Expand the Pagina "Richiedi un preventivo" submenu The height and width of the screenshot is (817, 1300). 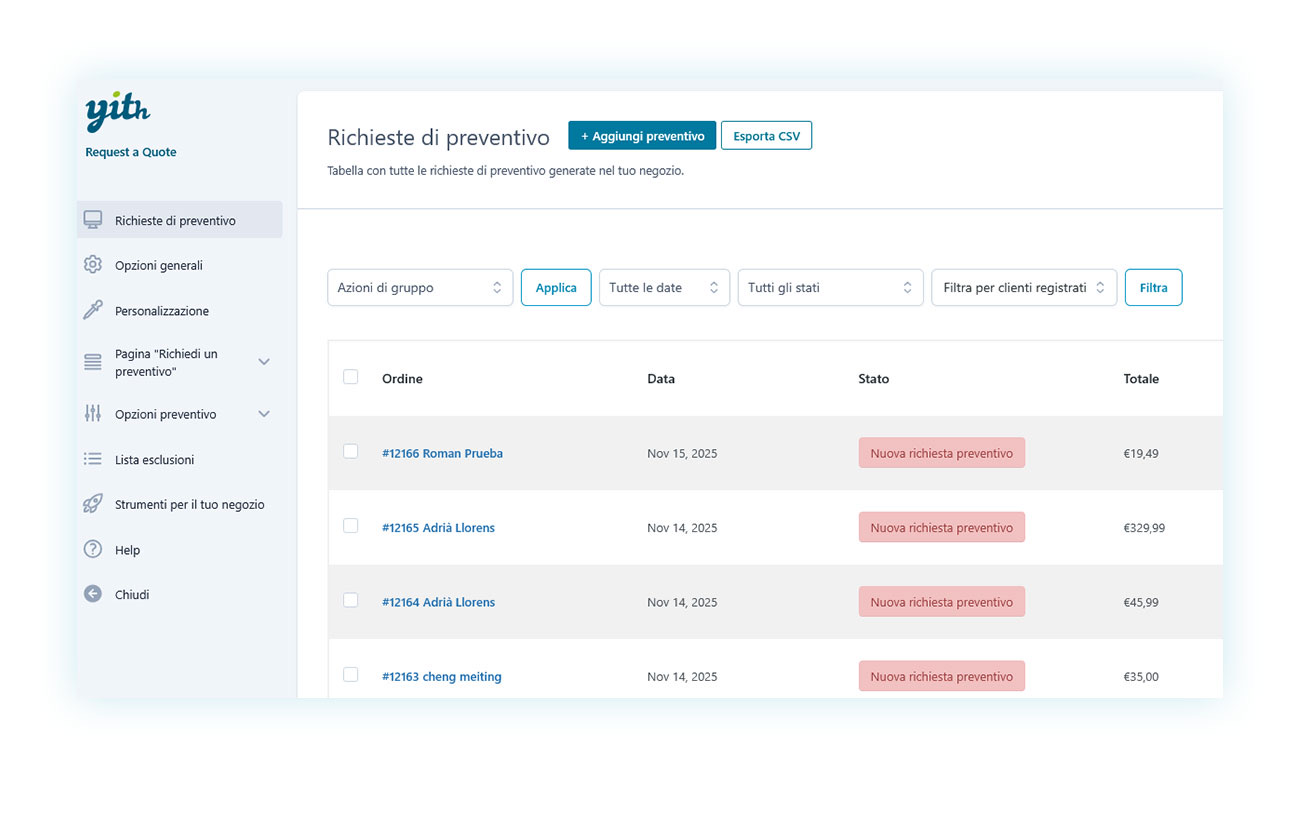(264, 362)
